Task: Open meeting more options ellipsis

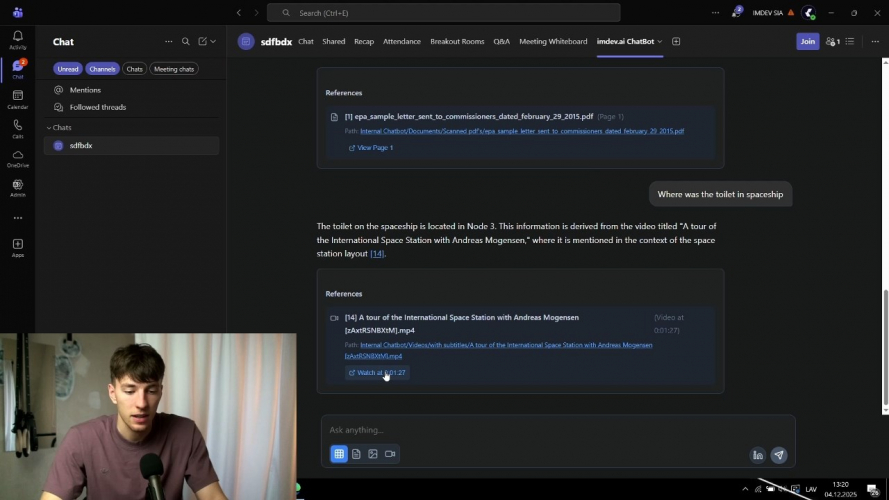Action: (875, 41)
